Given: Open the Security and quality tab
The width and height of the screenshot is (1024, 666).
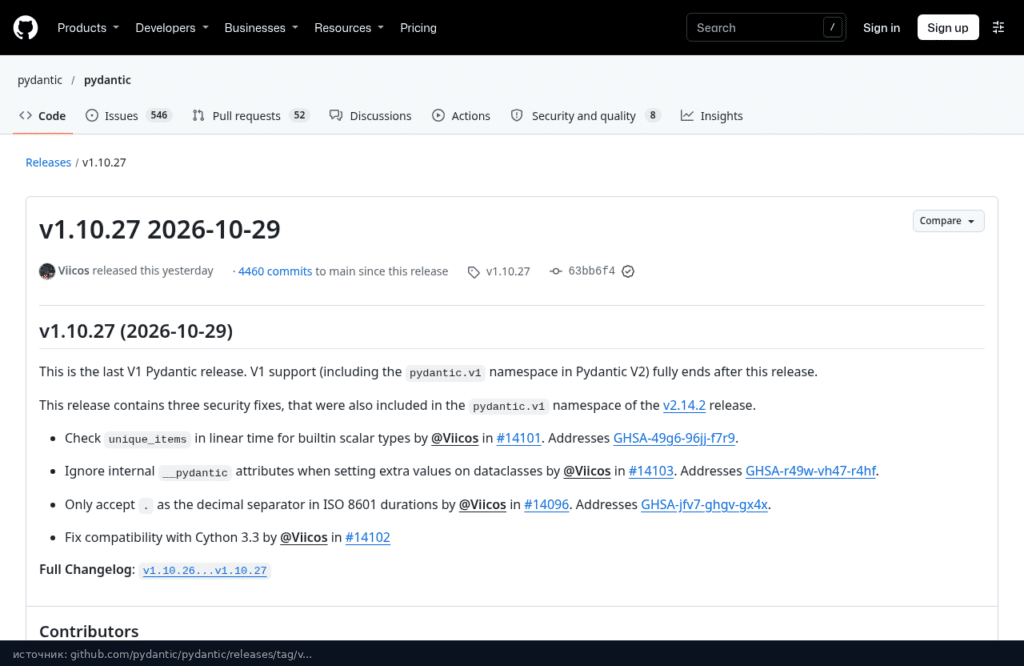Looking at the screenshot, I should pos(585,116).
